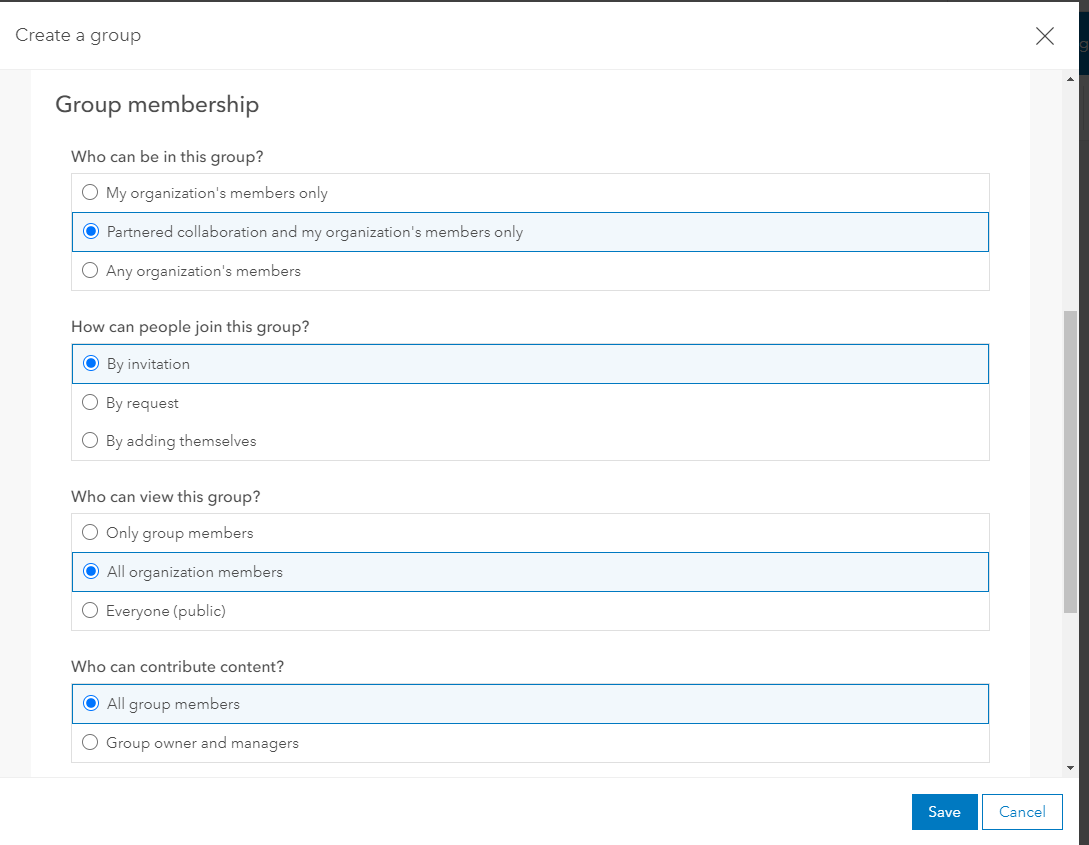Image resolution: width=1089 pixels, height=845 pixels.
Task: Allow All group members to contribute
Action: pos(91,704)
